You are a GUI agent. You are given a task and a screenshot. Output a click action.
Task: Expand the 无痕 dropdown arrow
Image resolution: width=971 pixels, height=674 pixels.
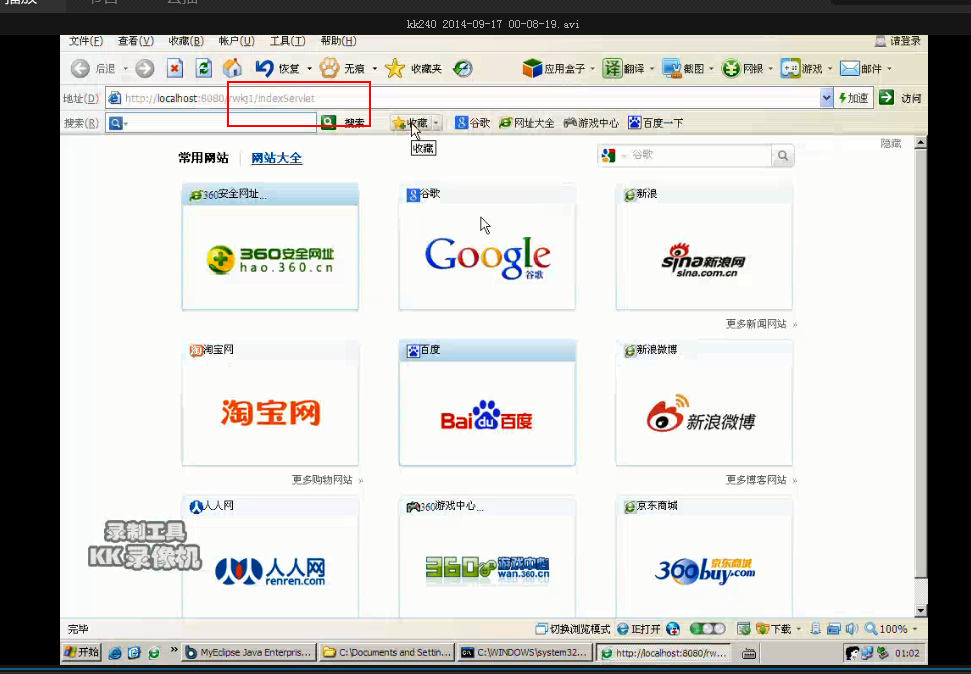point(375,69)
